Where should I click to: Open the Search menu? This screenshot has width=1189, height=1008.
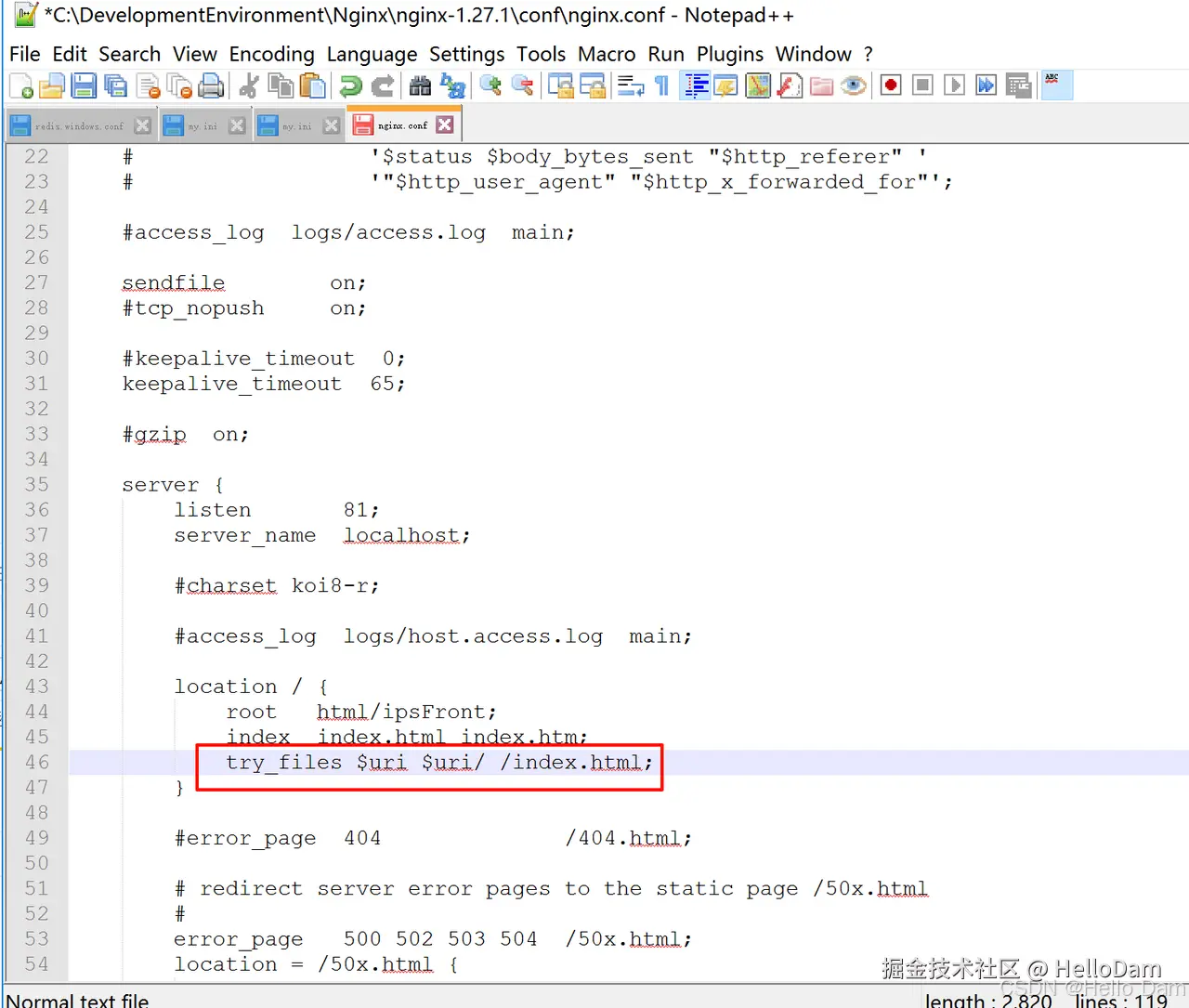[x=130, y=54]
